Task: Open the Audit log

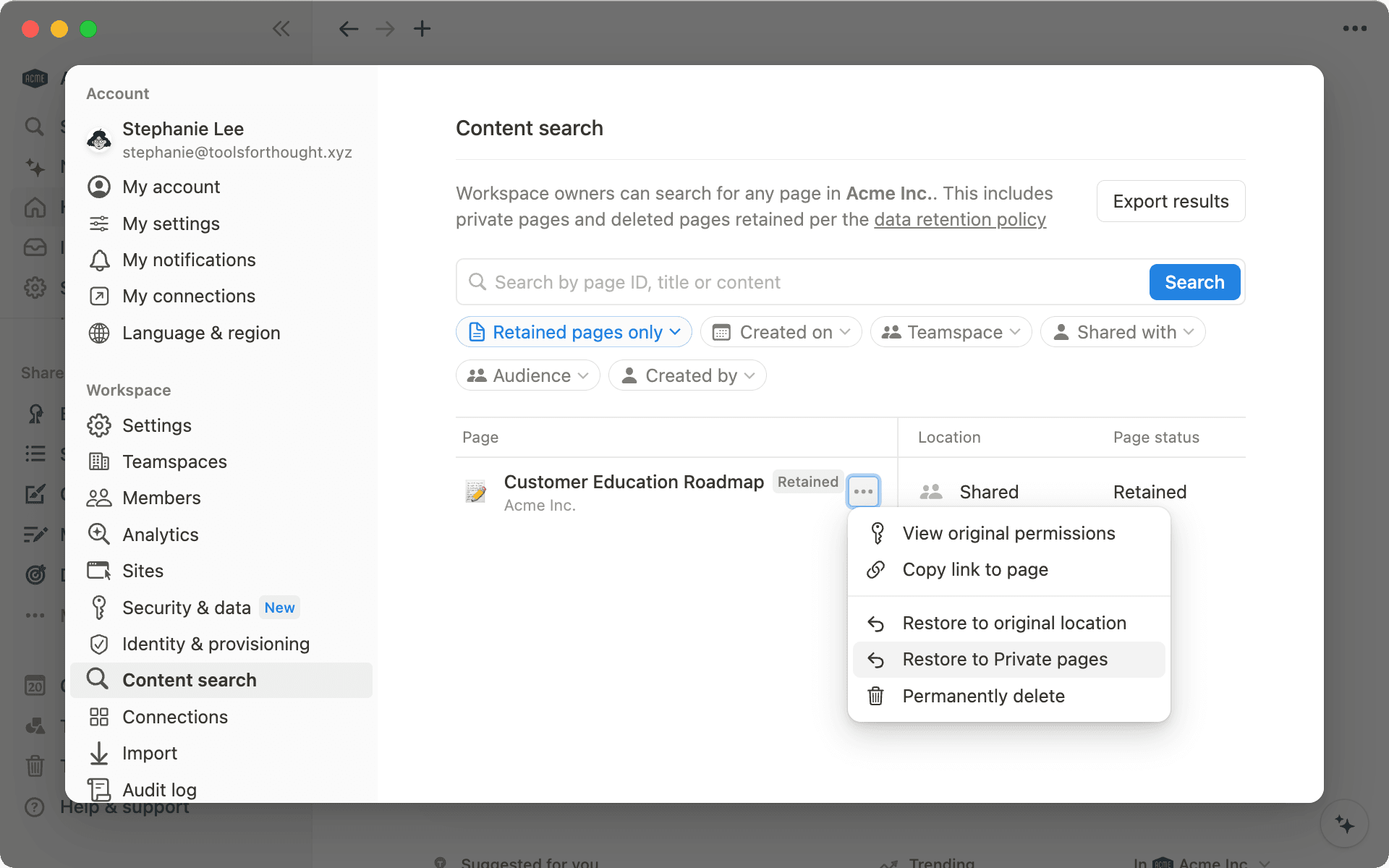Action: [x=159, y=789]
